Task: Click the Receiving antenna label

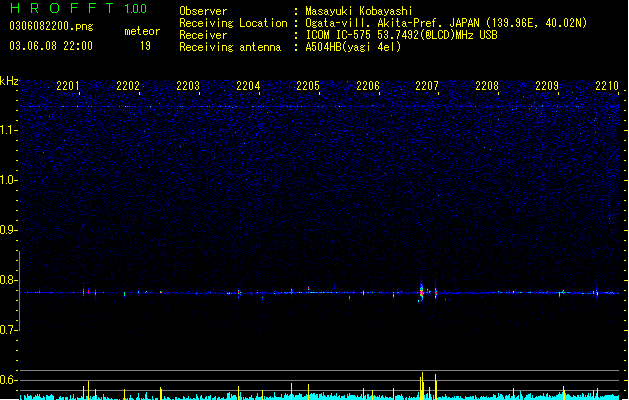Action: pos(230,47)
